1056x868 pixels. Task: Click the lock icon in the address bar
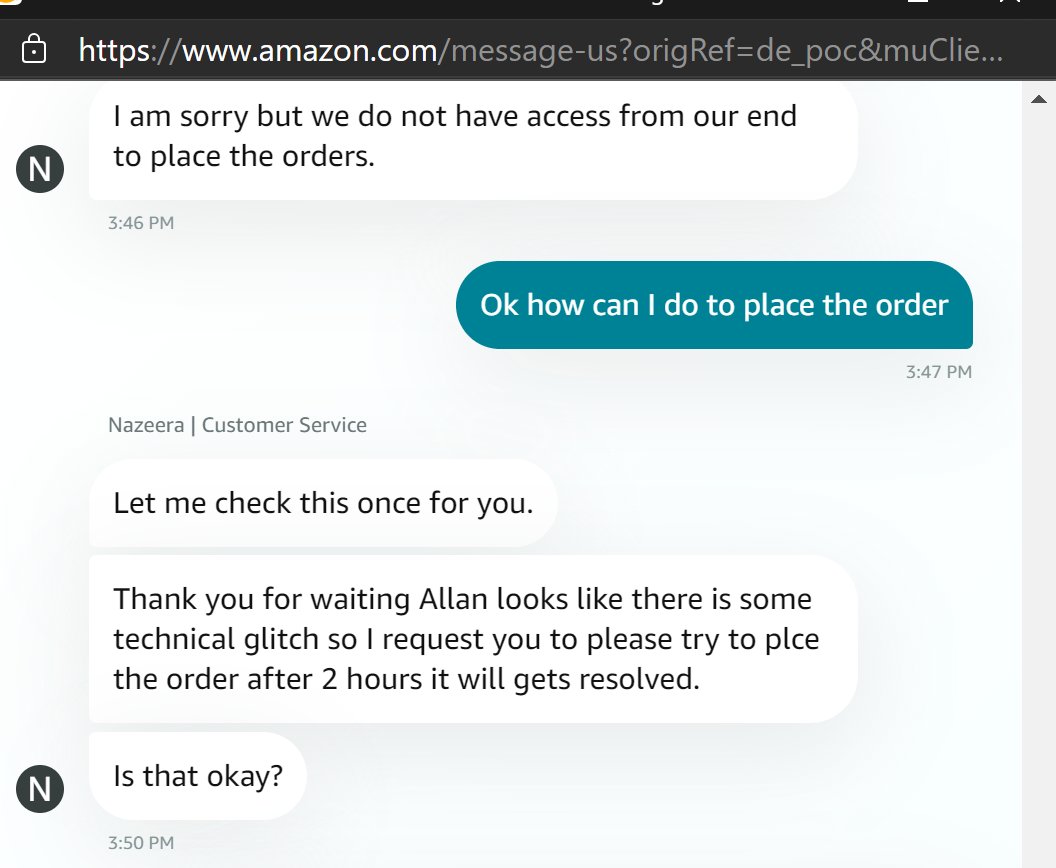pos(34,50)
